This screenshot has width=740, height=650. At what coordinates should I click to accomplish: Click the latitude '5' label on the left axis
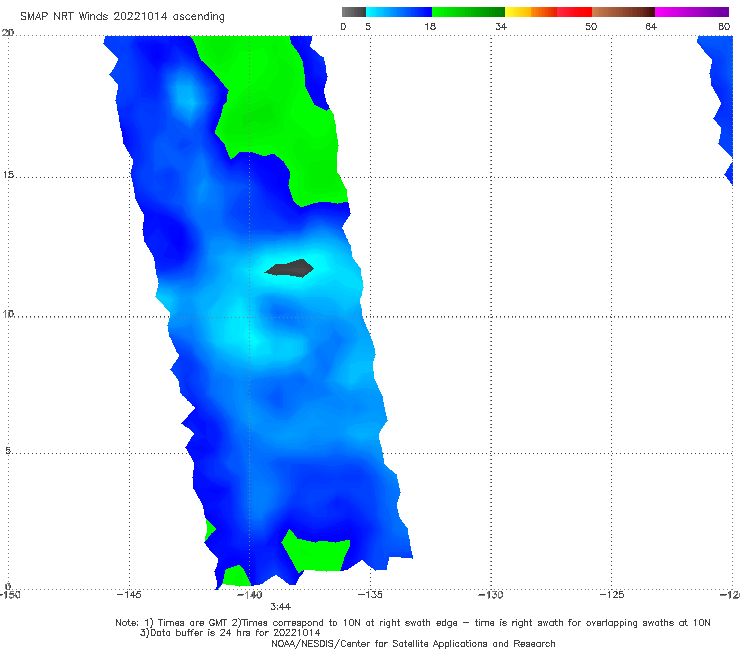point(8,451)
